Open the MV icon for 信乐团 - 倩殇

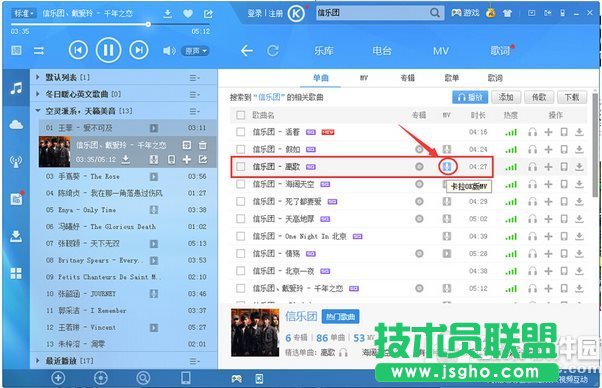(x=447, y=254)
